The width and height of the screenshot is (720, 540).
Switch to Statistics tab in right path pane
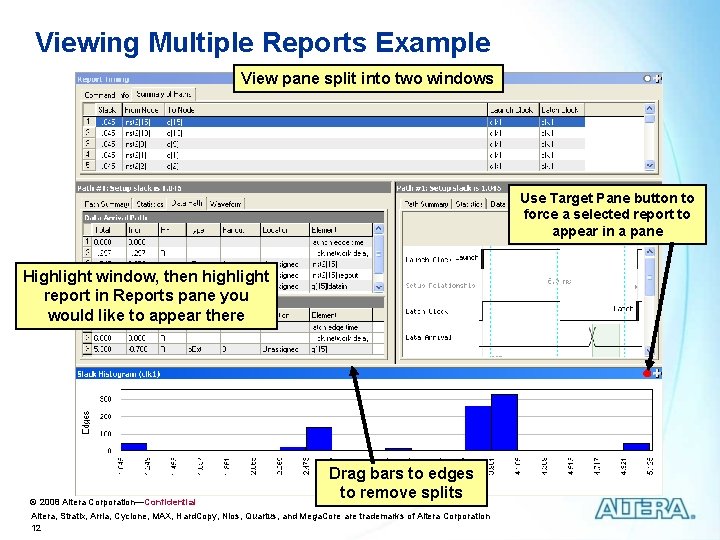(469, 204)
